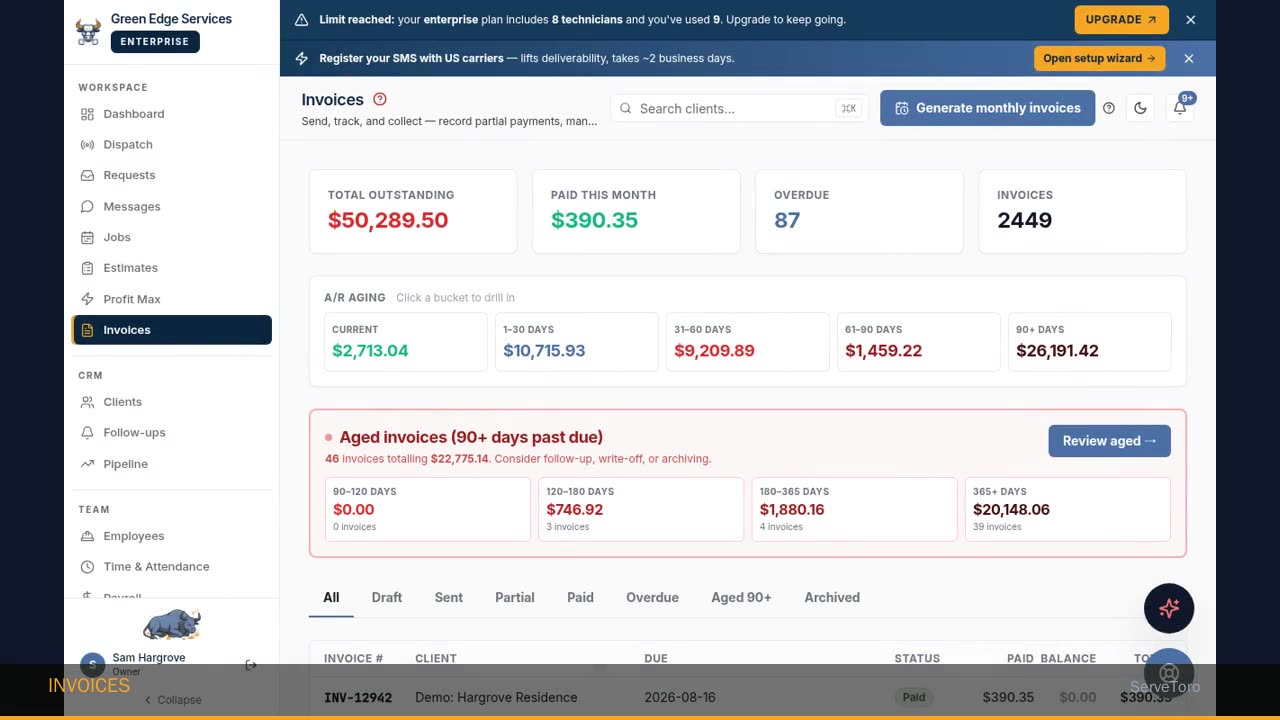Open the Dispatch sidebar item
The width and height of the screenshot is (1280, 720).
(x=171, y=145)
